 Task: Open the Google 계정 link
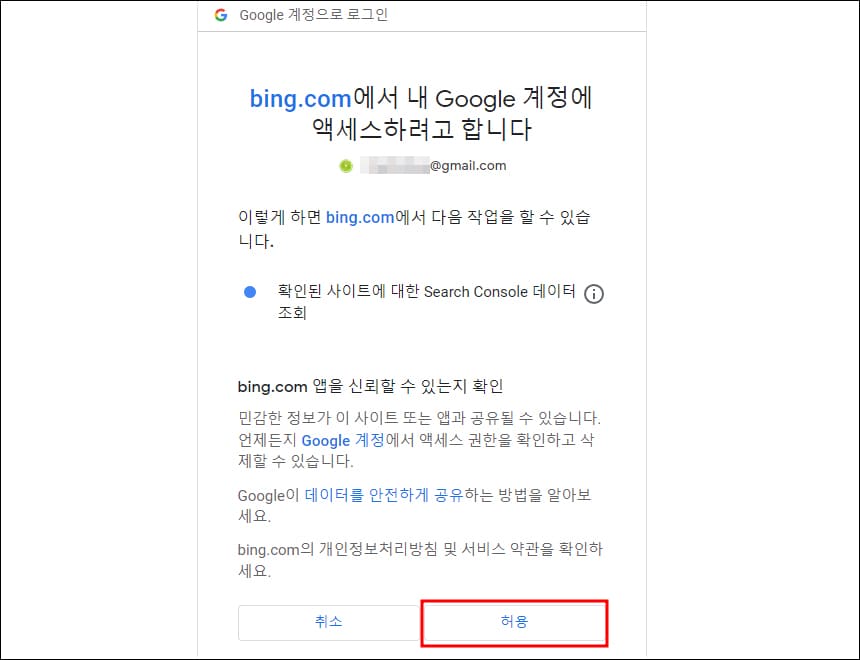(343, 440)
